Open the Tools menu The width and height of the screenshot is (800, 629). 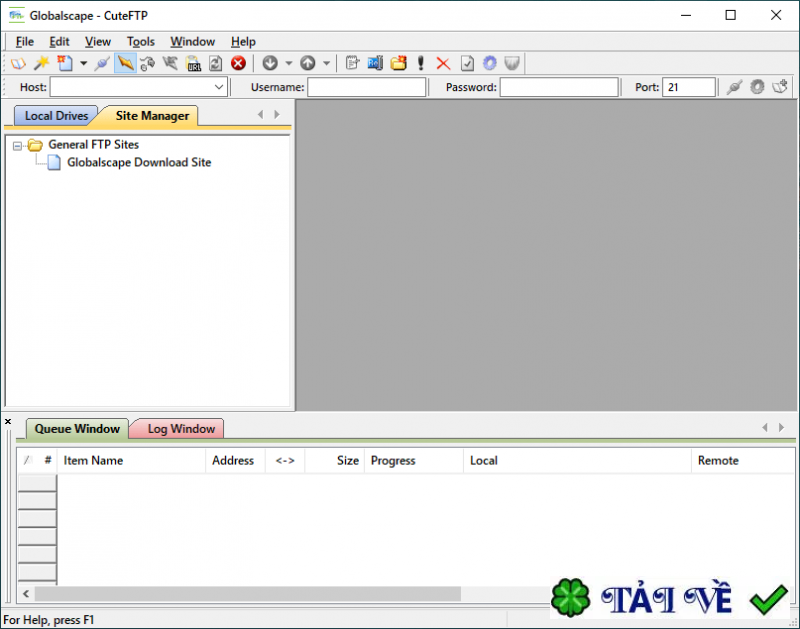[x=141, y=41]
